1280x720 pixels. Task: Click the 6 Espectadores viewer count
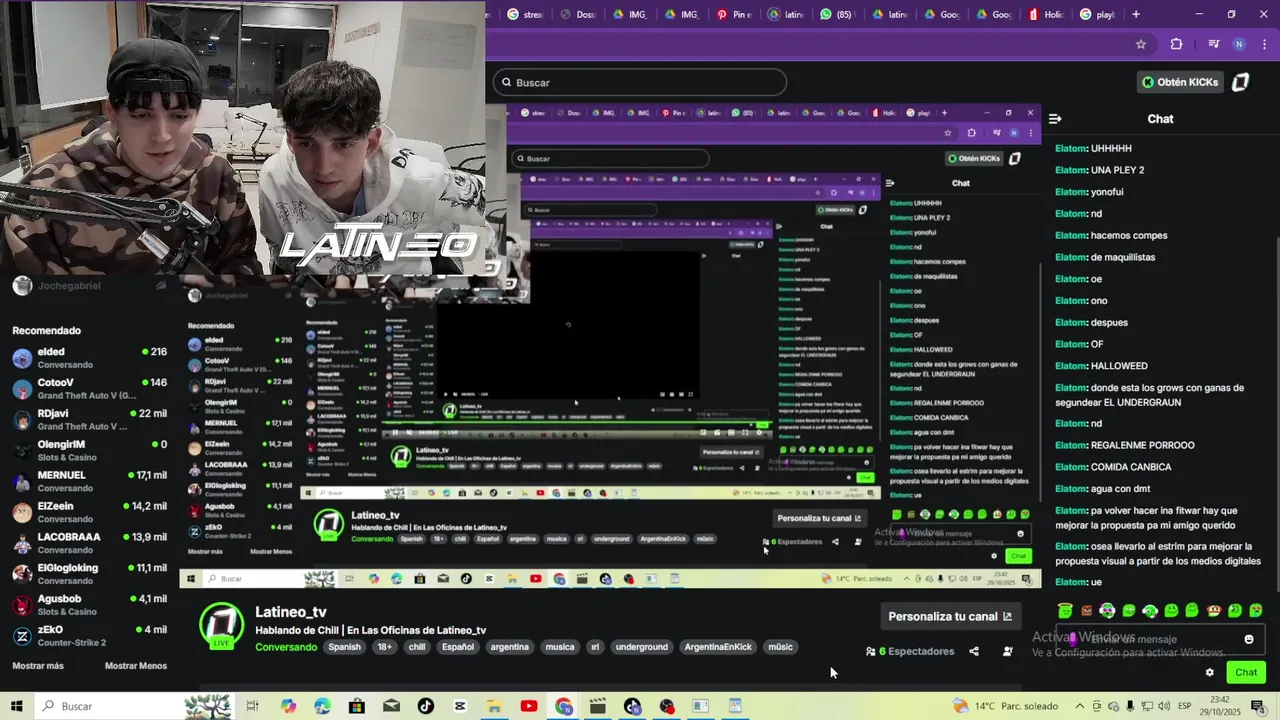coord(911,652)
